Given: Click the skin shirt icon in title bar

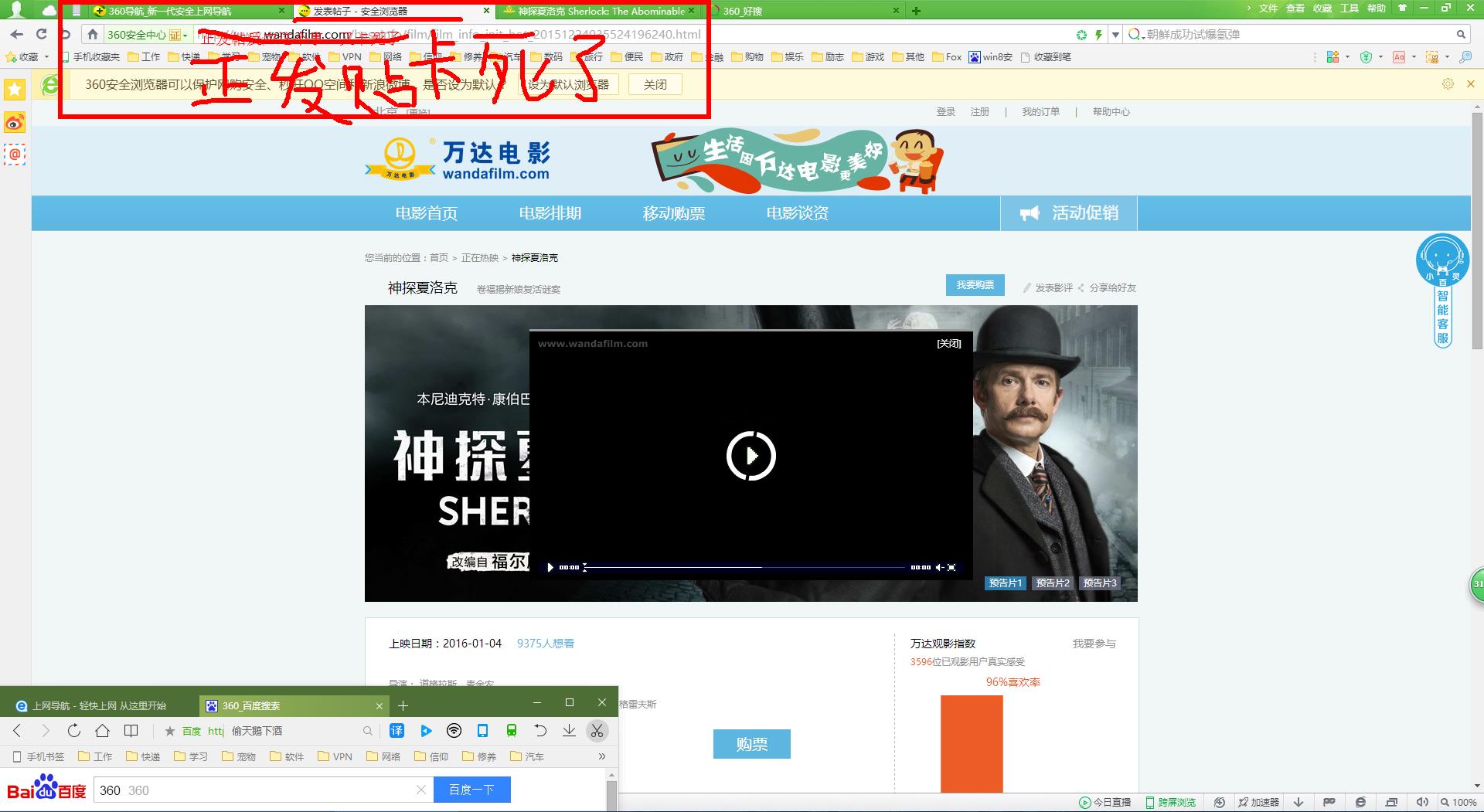Looking at the screenshot, I should [x=1402, y=8].
